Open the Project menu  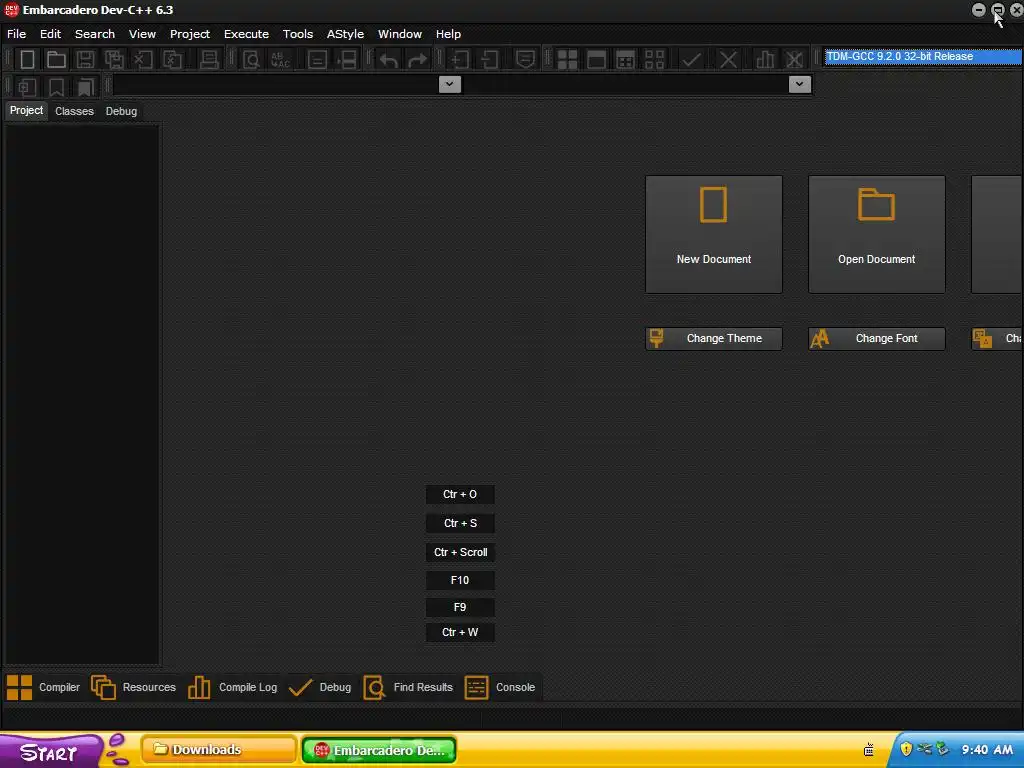(190, 34)
